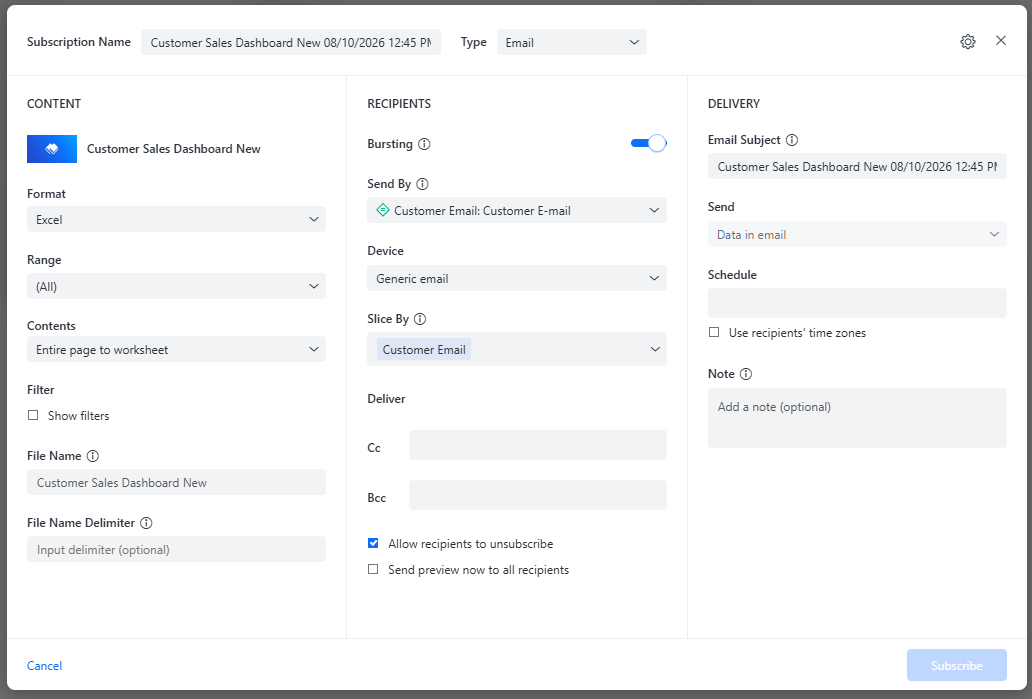
Task: Open the subscription settings gear icon
Action: tap(968, 41)
